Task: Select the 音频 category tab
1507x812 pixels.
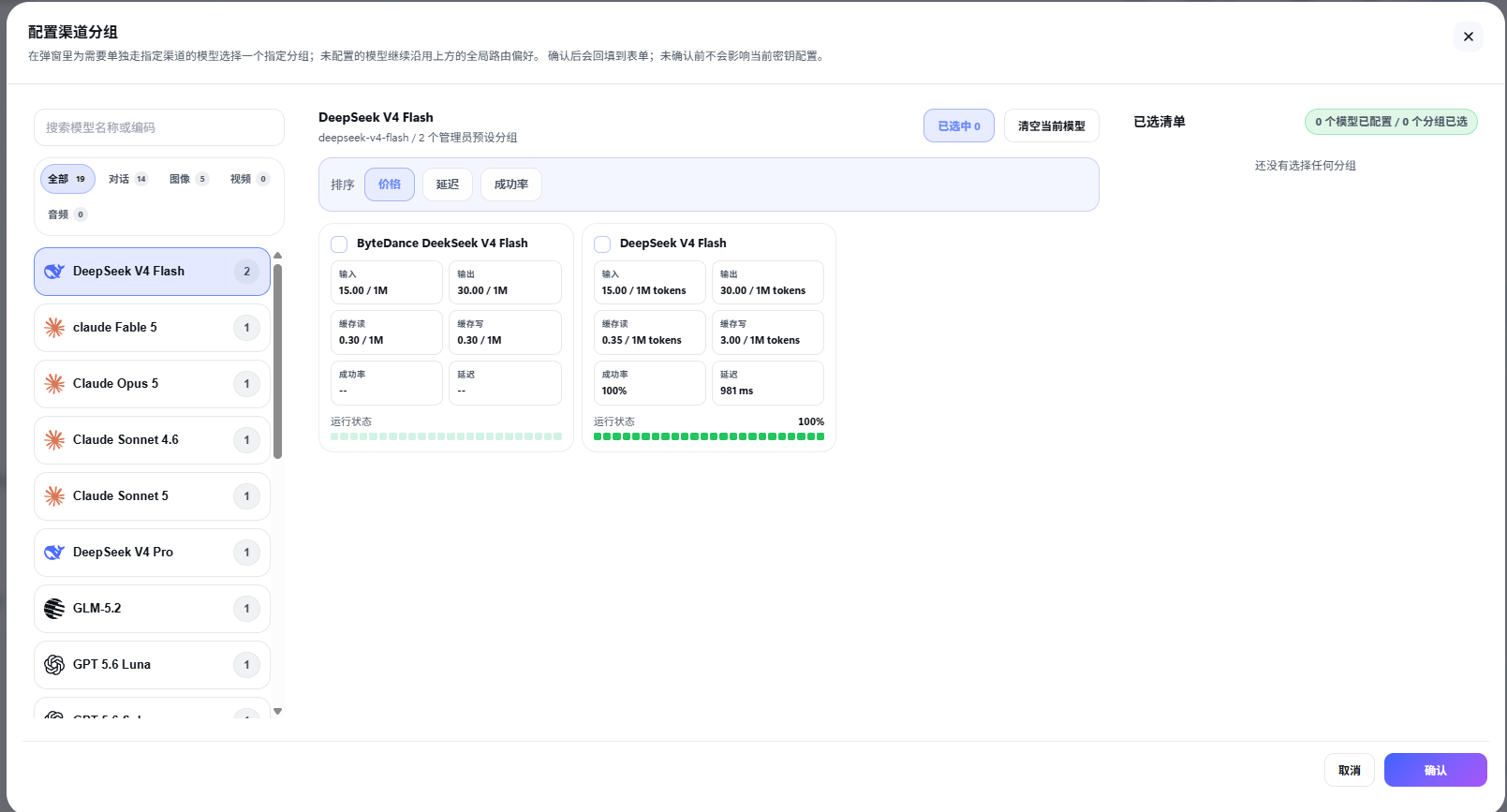Action: pos(67,214)
